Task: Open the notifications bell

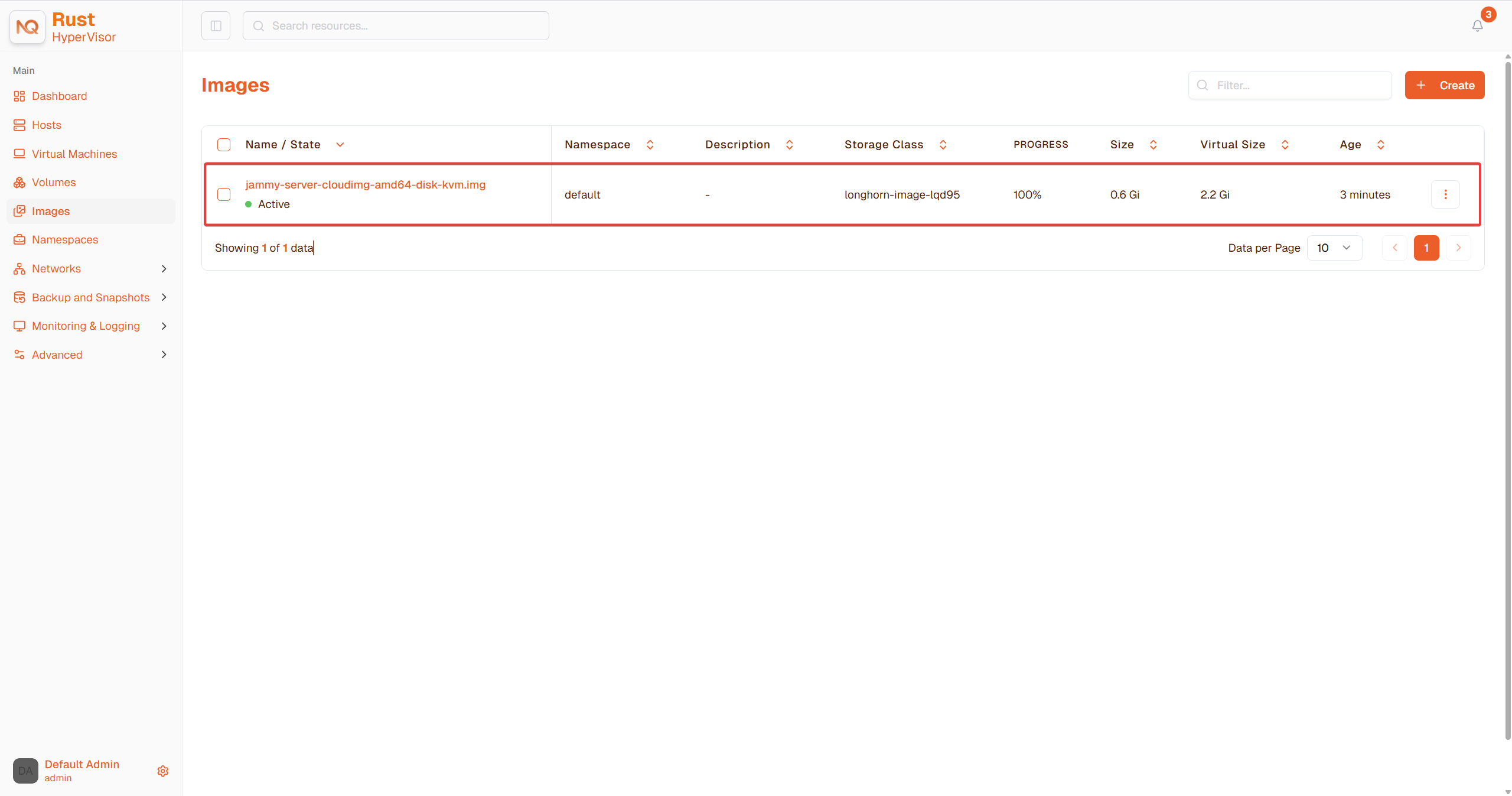Action: [x=1477, y=26]
